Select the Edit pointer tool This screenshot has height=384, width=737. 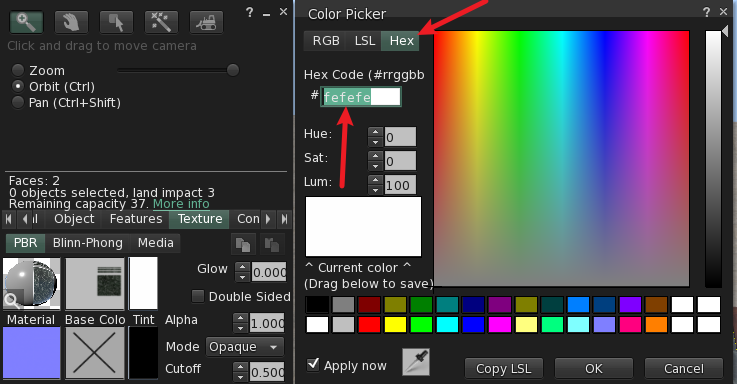point(116,22)
